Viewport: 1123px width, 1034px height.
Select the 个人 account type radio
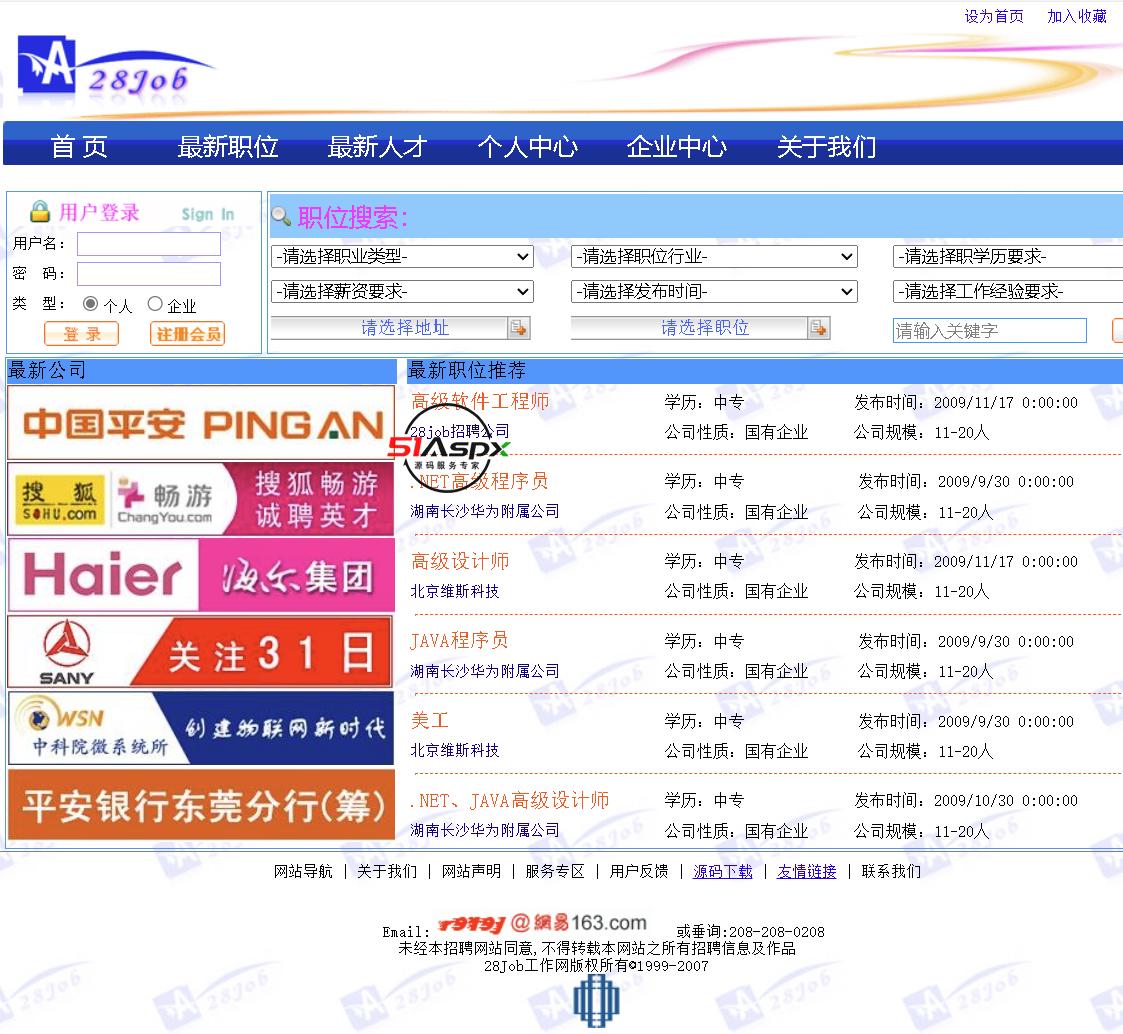click(x=90, y=304)
